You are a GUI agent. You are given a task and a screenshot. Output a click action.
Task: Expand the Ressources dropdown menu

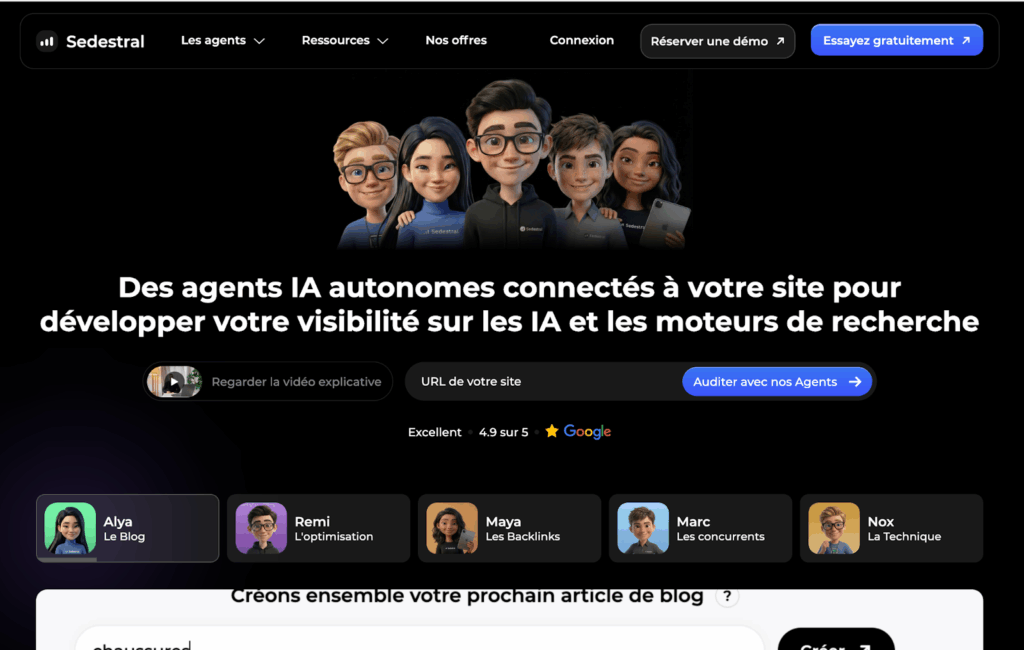tap(345, 41)
